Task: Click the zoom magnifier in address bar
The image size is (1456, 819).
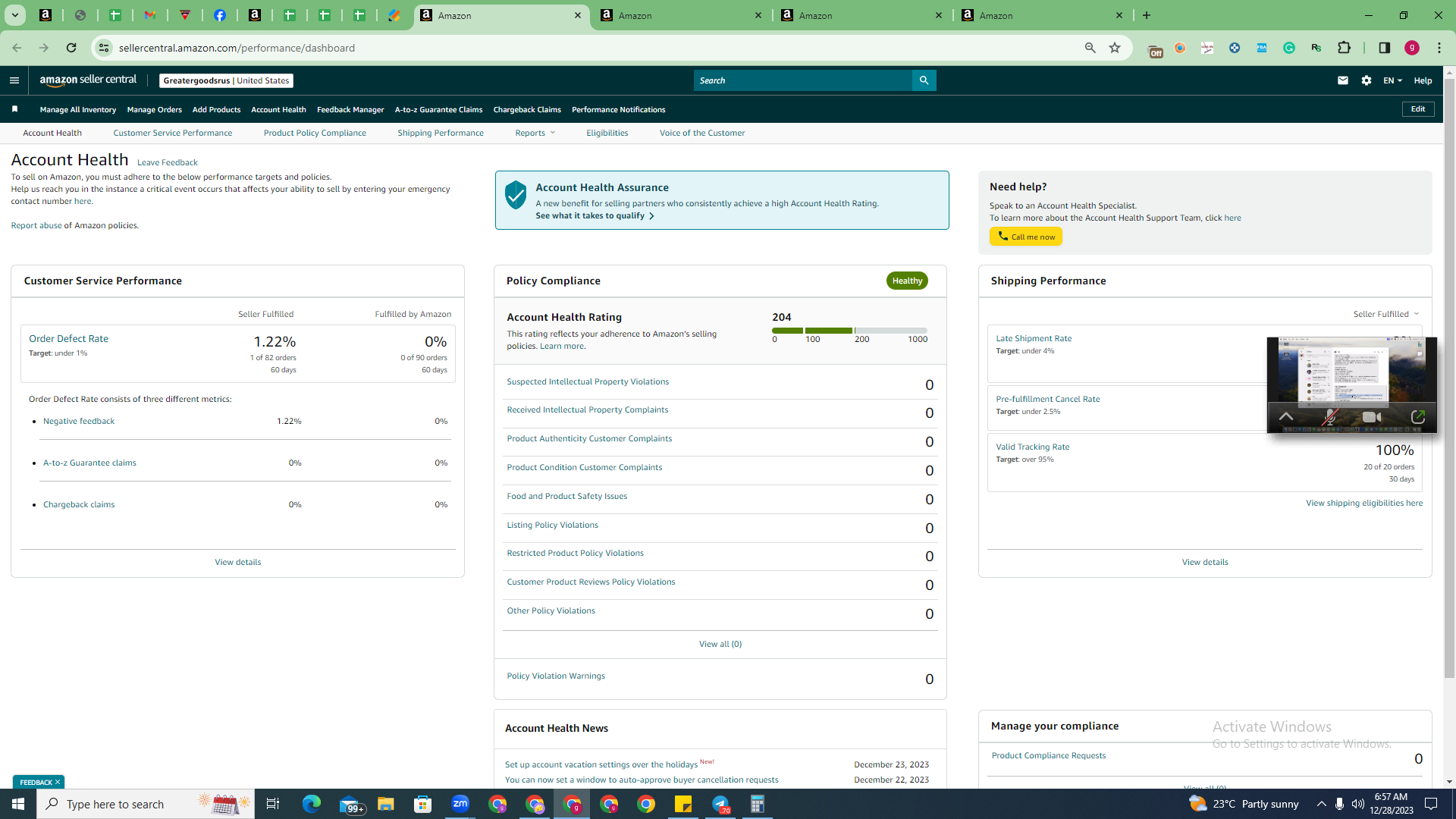Action: [1090, 48]
